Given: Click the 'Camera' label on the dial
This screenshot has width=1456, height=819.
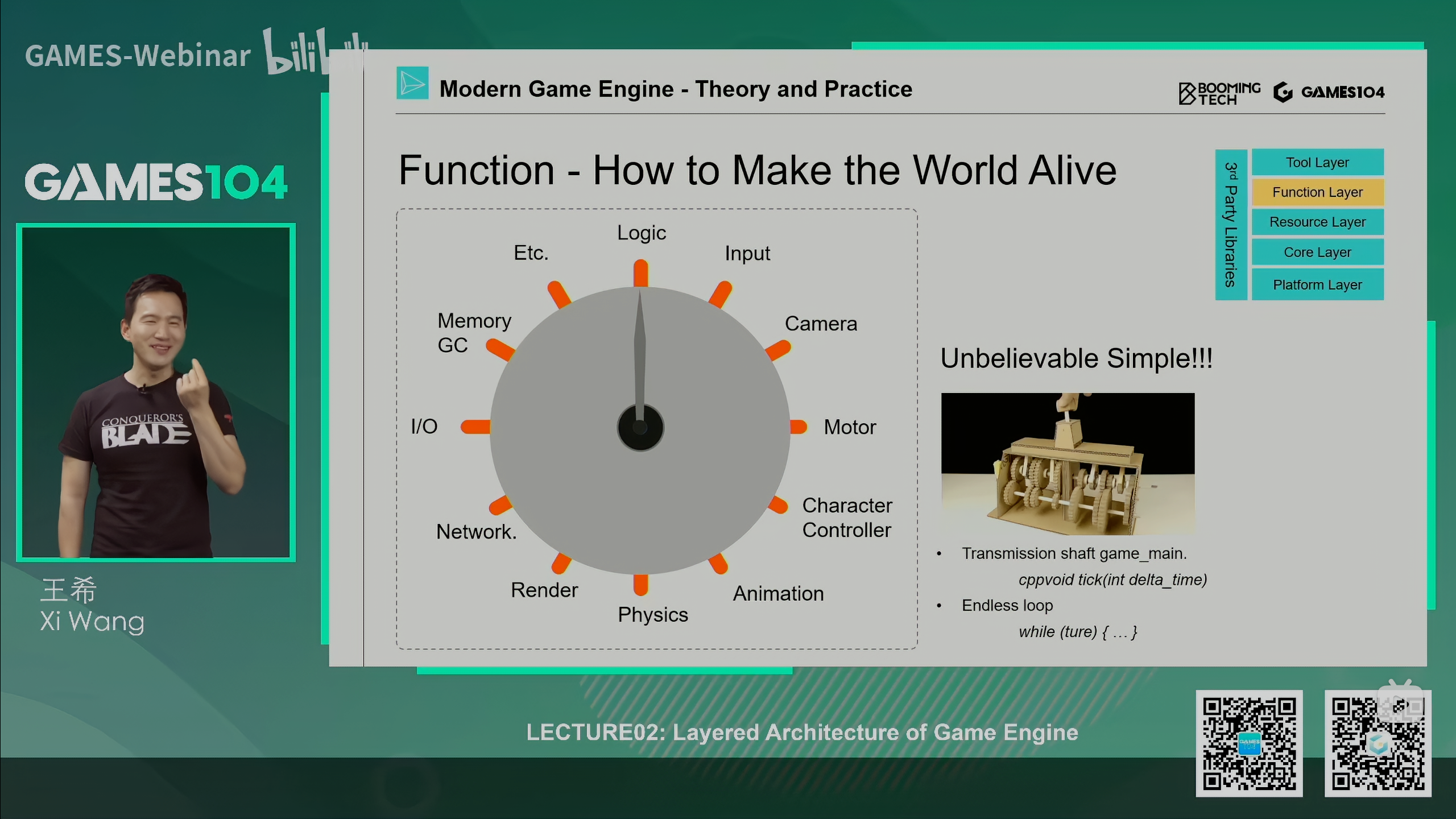Looking at the screenshot, I should 821,324.
